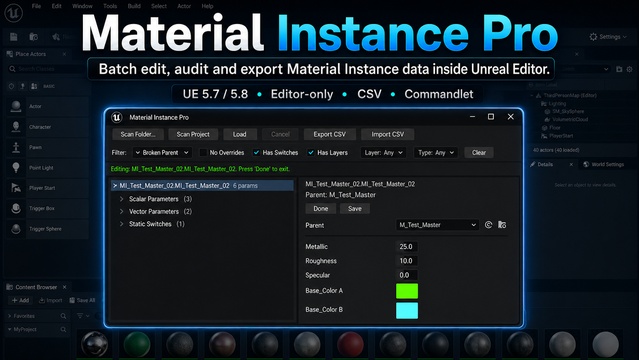Enable the No Overrides filter checkbox
This screenshot has width=639, height=360.
tap(203, 152)
